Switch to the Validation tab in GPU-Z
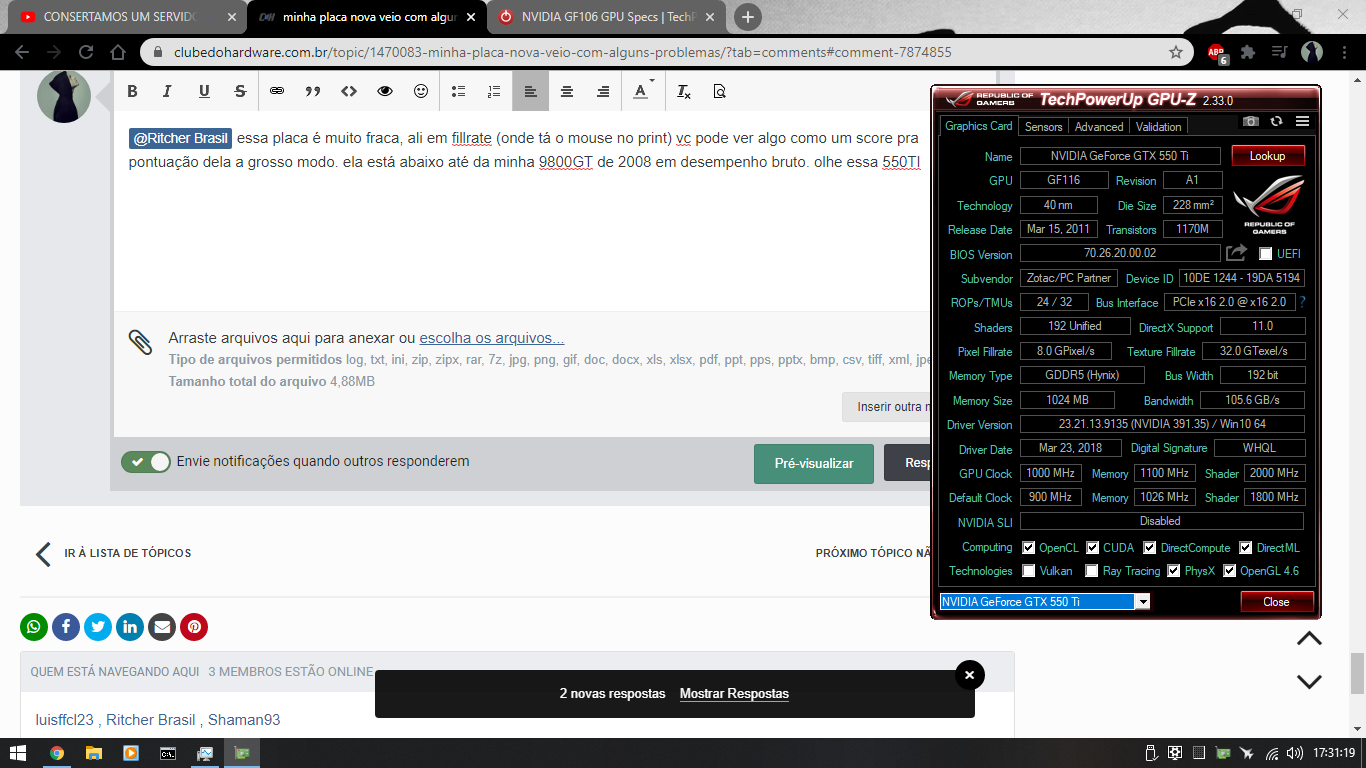Viewport: 1366px width, 768px height. (1159, 127)
